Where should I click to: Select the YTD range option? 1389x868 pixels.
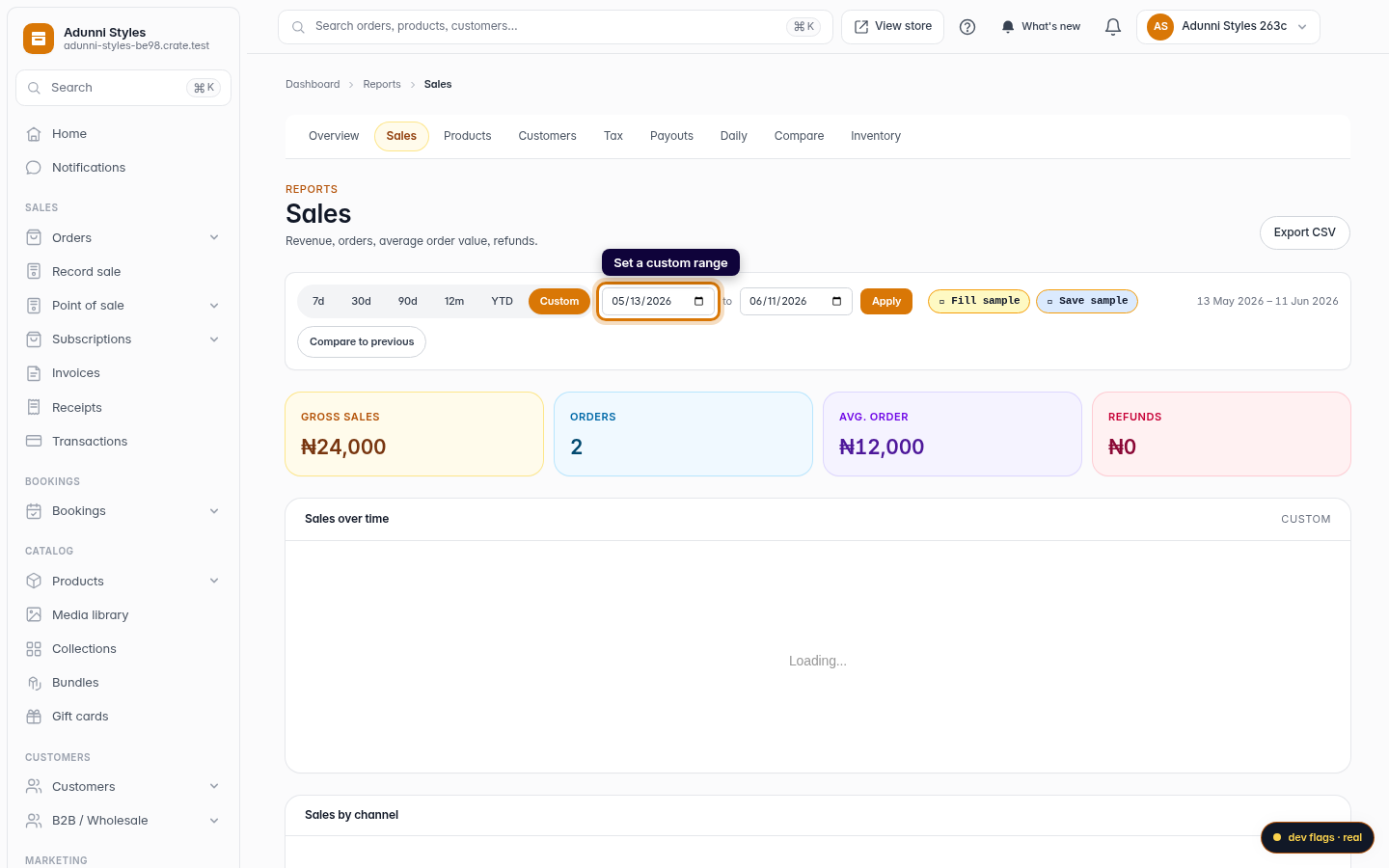[503, 302]
